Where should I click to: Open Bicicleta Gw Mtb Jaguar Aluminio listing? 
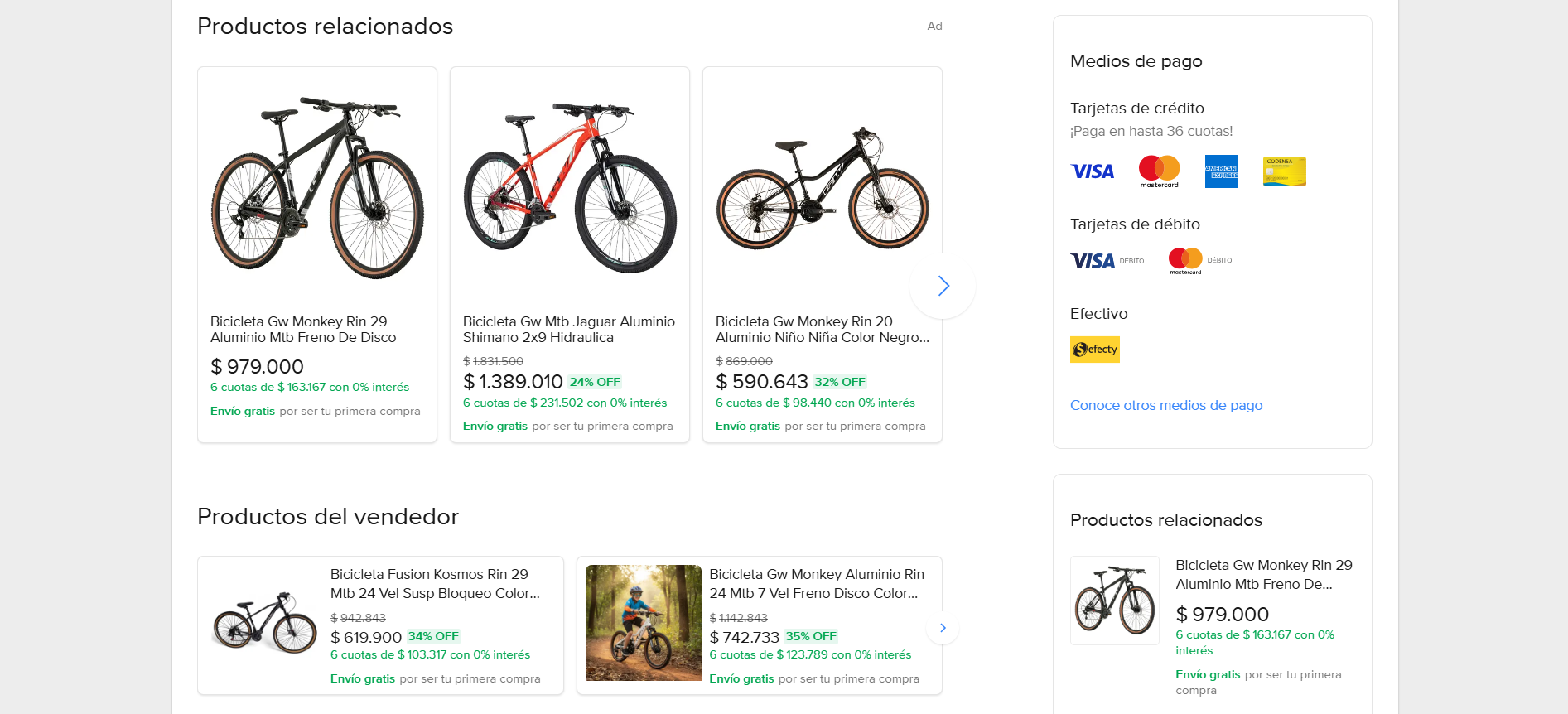pyautogui.click(x=569, y=330)
